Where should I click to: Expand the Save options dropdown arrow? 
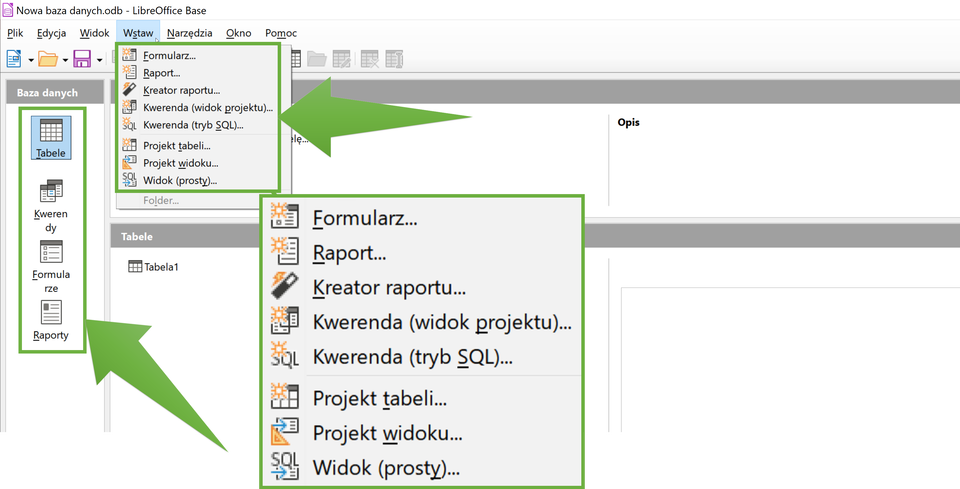click(x=99, y=60)
